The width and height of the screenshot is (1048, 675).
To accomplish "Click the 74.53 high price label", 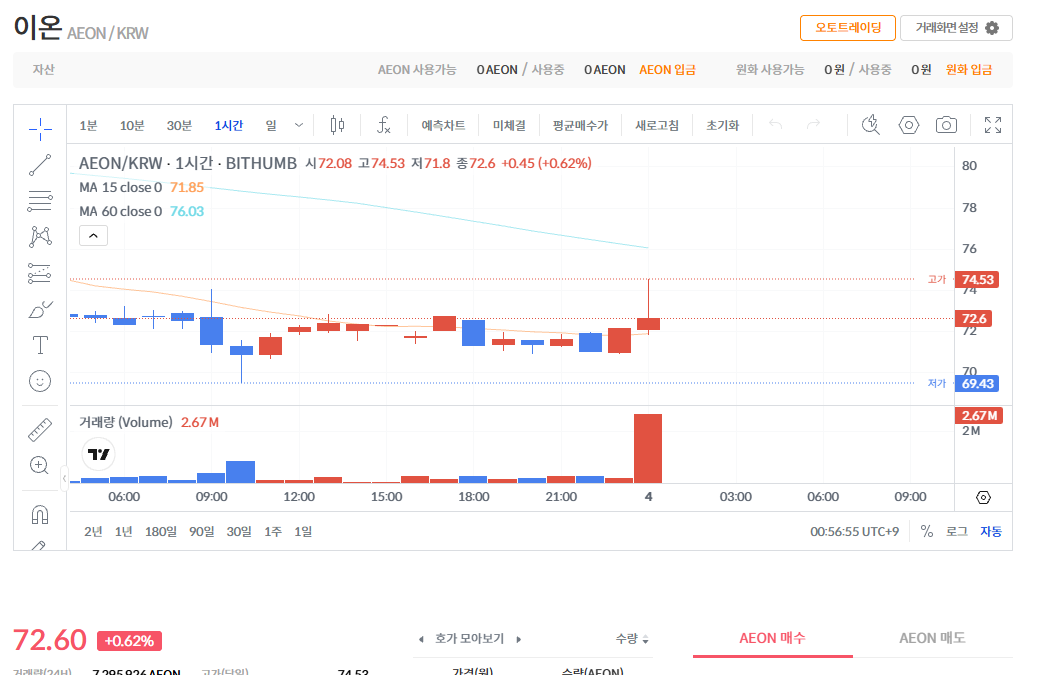I will pos(977,279).
